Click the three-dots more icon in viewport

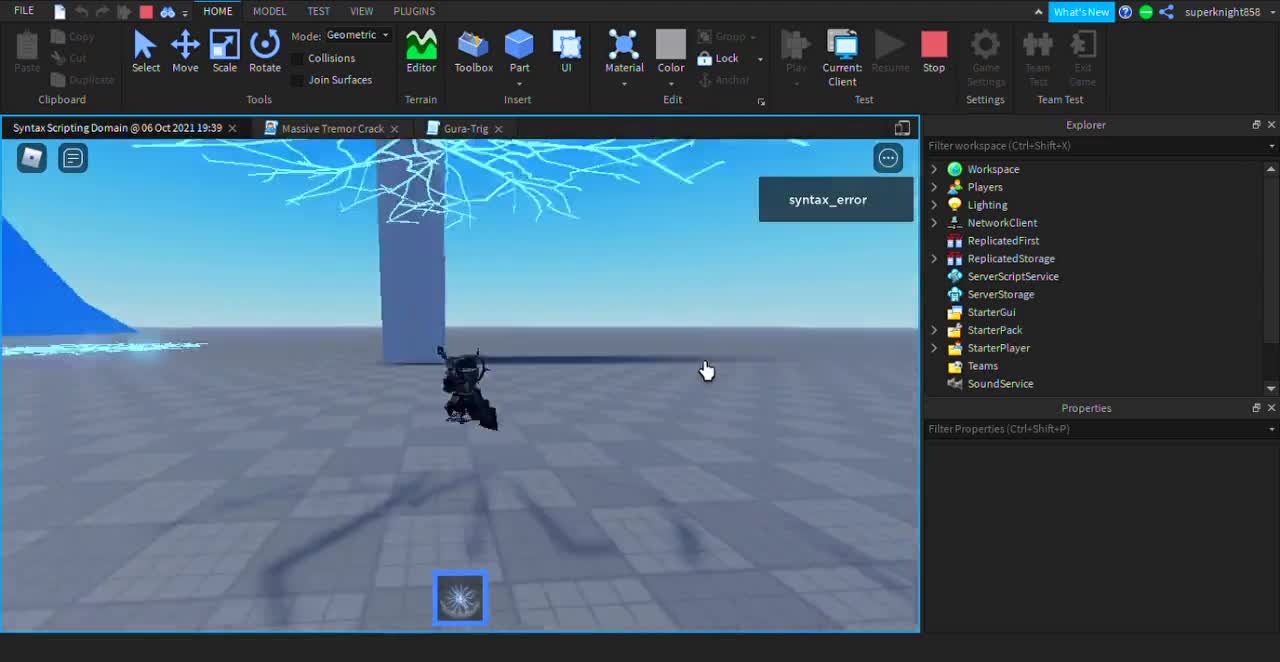click(x=888, y=158)
